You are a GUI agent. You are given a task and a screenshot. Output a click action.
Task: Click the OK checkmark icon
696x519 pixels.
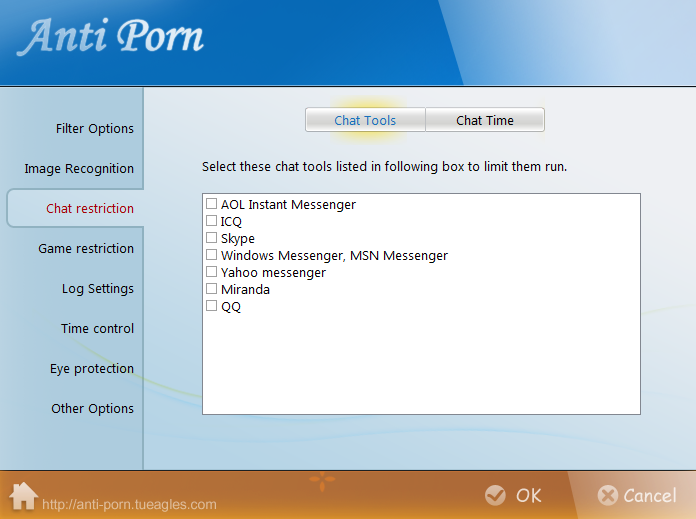495,495
